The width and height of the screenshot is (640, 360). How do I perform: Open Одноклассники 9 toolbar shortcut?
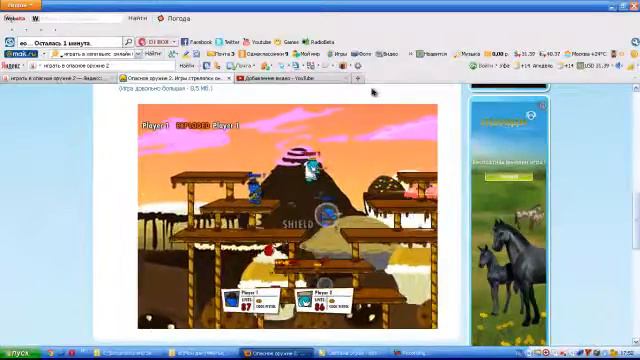point(263,54)
